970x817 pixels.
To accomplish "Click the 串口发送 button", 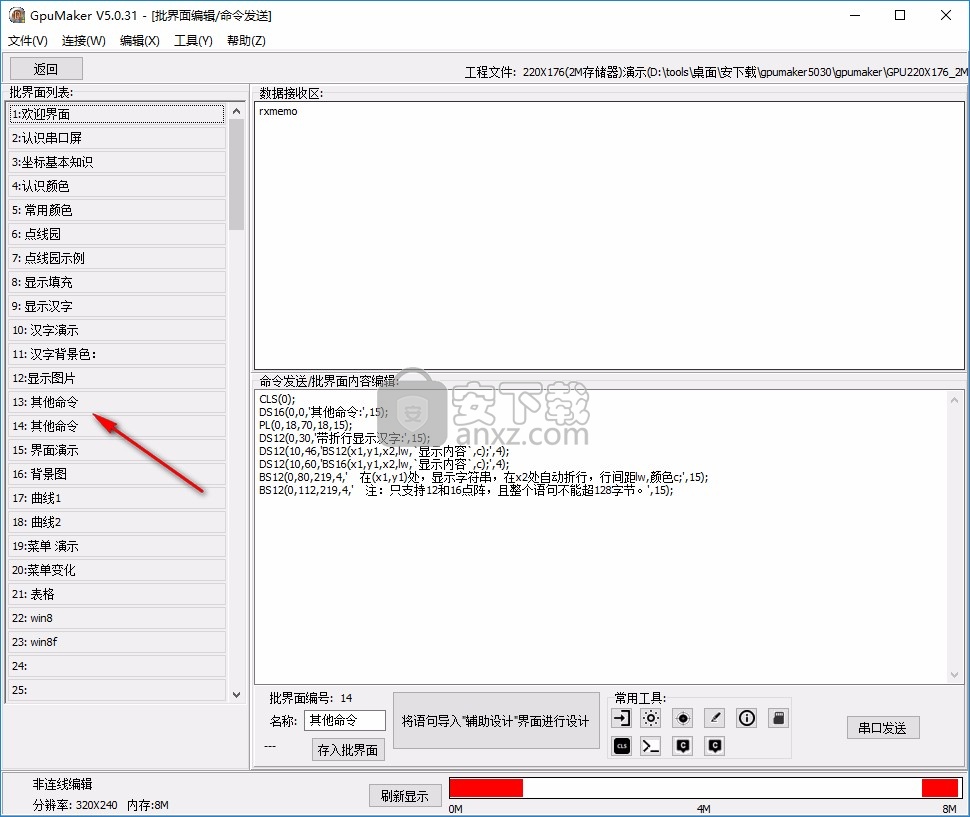I will click(883, 728).
